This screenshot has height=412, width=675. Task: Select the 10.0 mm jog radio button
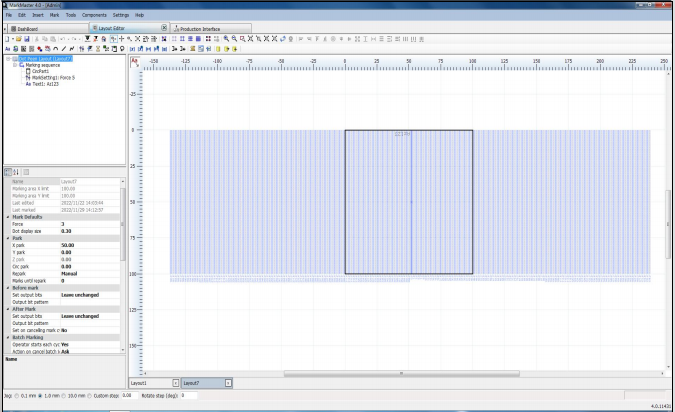click(x=64, y=395)
